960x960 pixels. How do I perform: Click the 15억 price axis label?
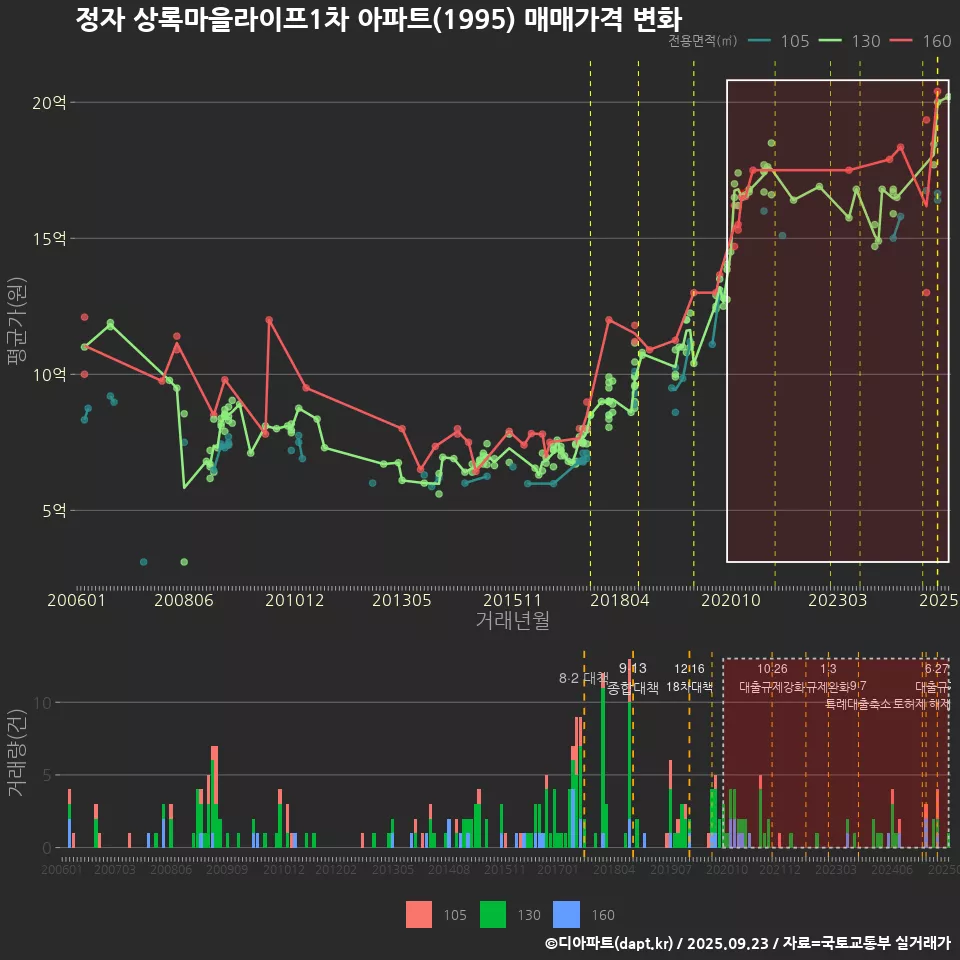point(49,239)
